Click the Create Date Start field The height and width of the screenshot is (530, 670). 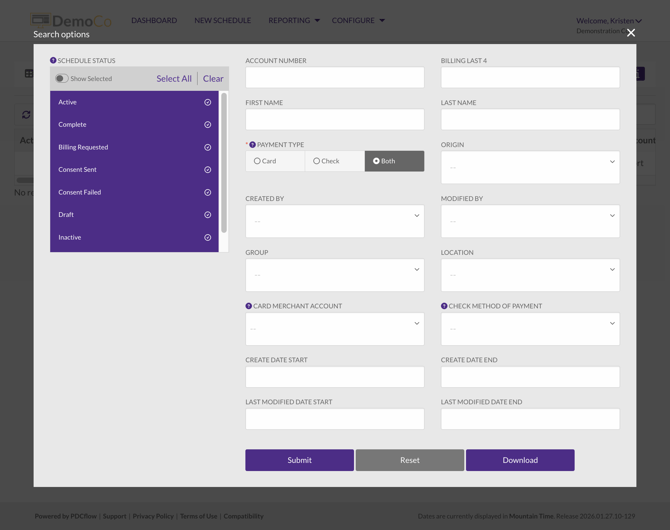pyautogui.click(x=335, y=377)
